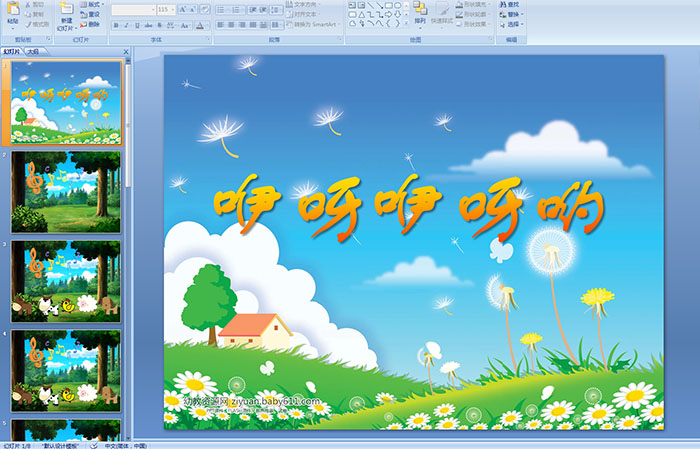The width and height of the screenshot is (700, 449).
Task: Open the line spacing dropdown
Action: tap(276, 10)
